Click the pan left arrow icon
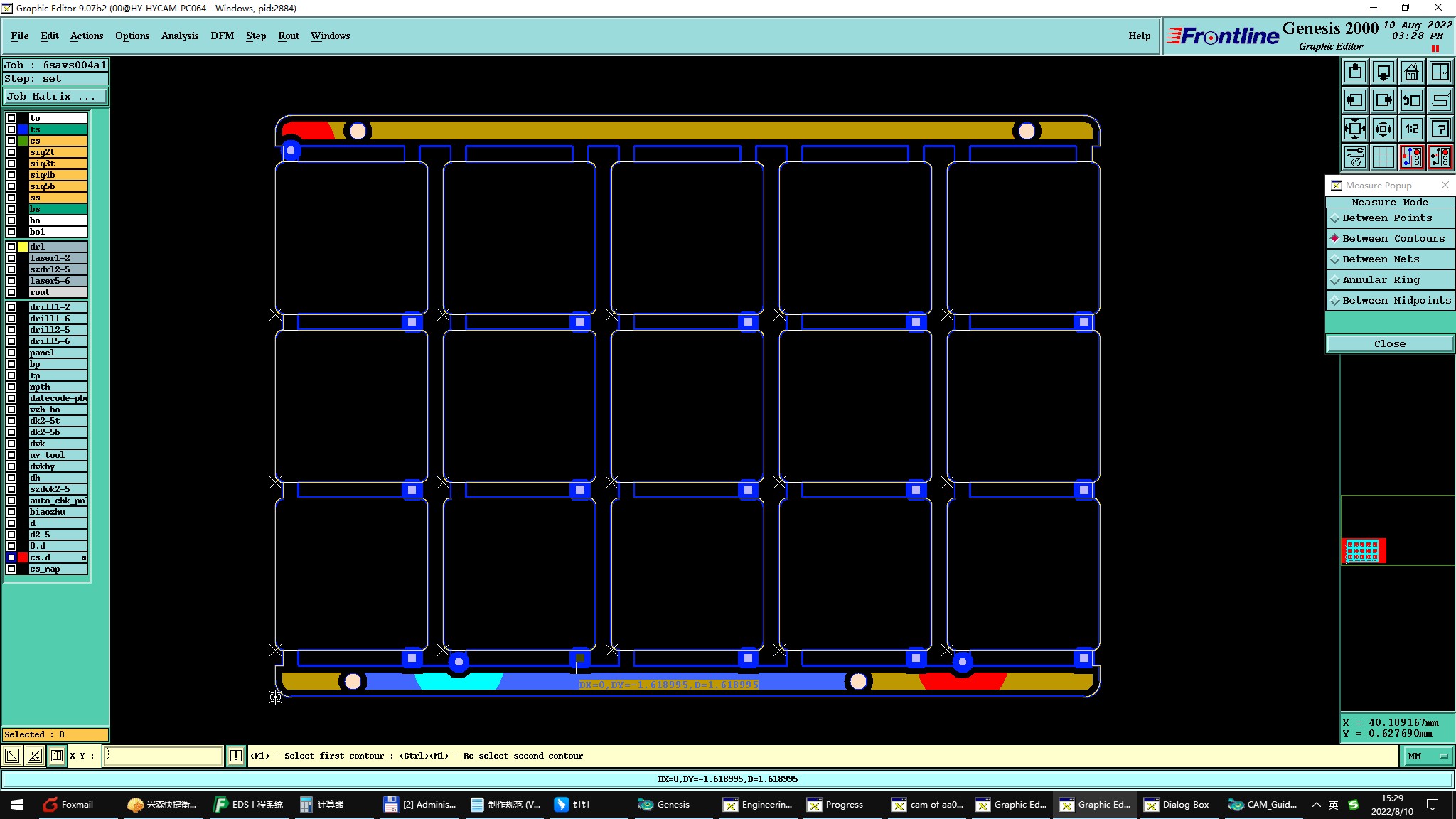 [x=1355, y=100]
